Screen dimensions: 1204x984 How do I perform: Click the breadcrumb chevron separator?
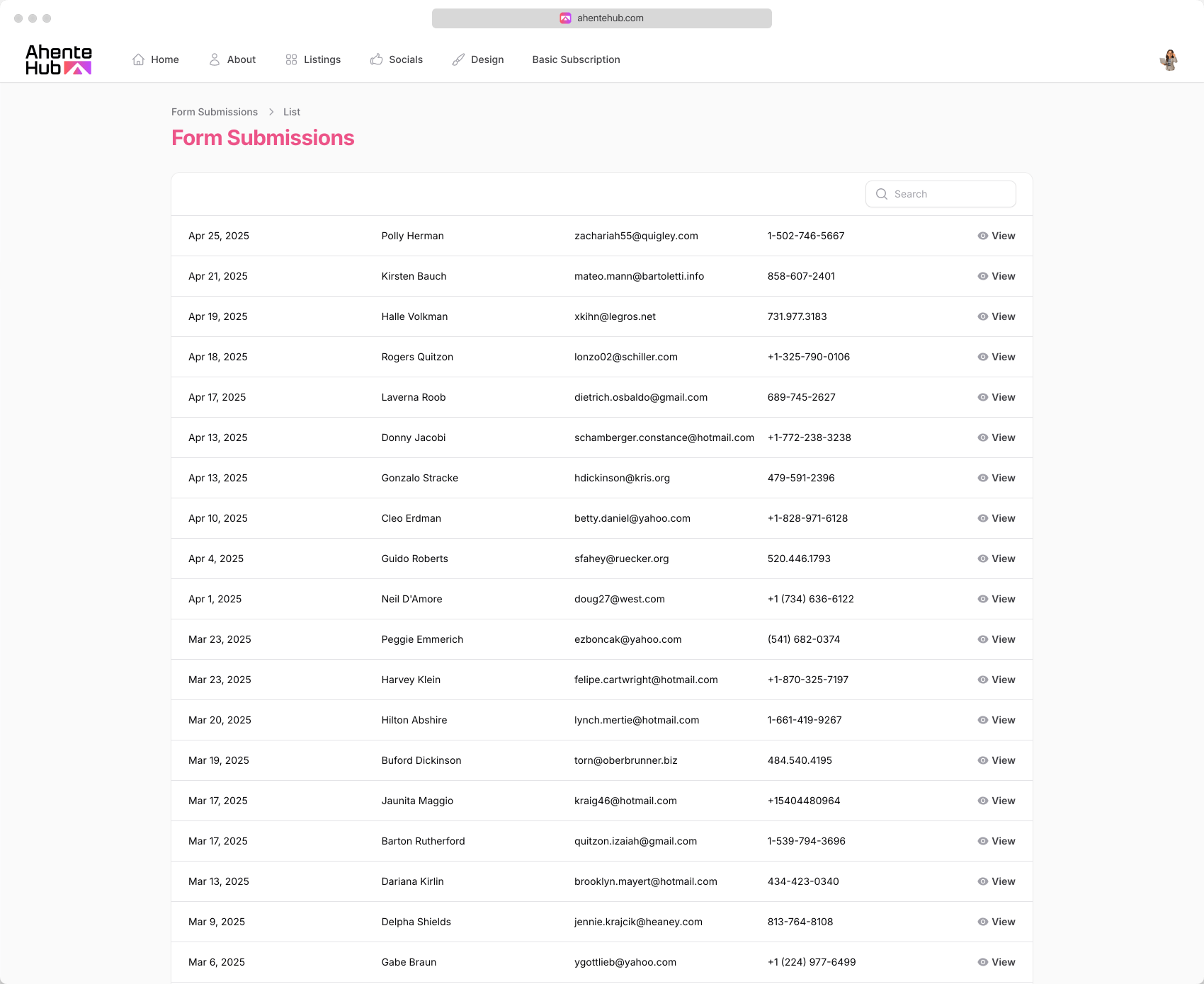tap(271, 112)
